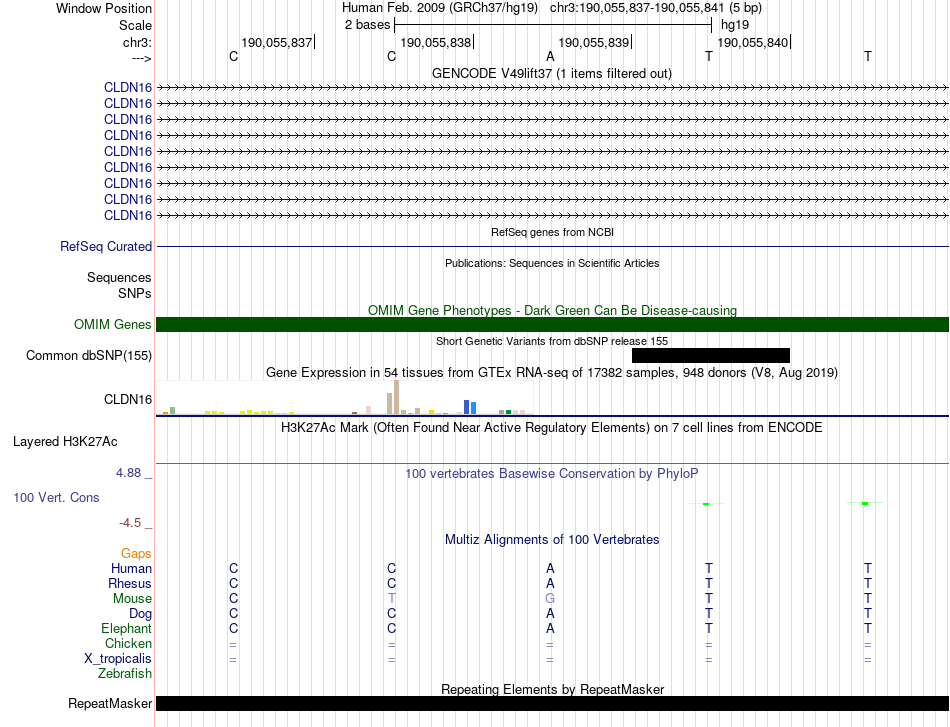
Task: Select the black dbSNP variant item
Action: point(711,356)
